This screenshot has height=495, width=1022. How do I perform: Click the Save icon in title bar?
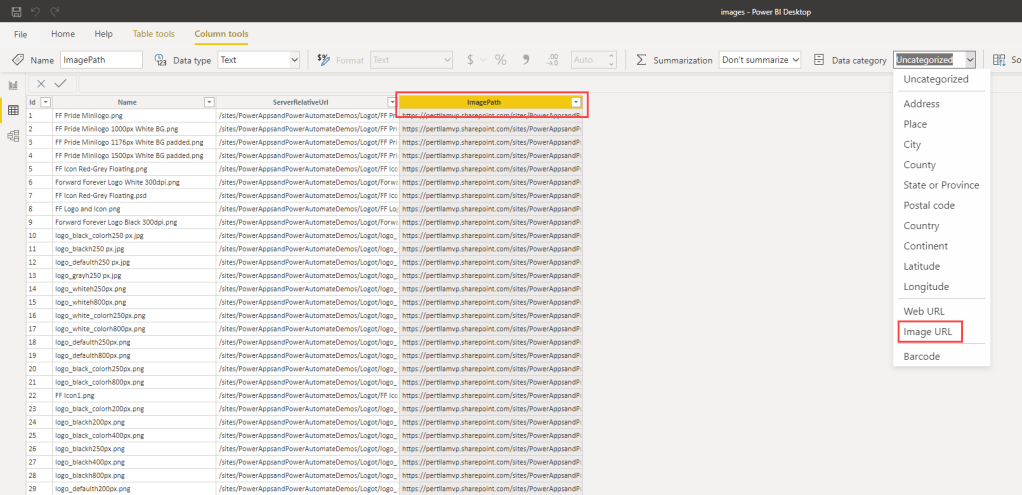[x=16, y=10]
